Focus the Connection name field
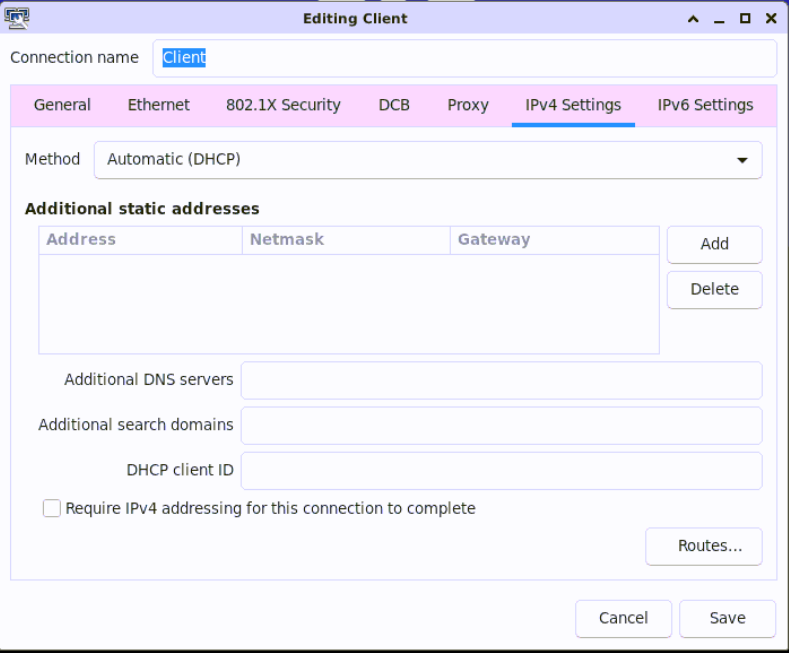The height and width of the screenshot is (653, 789). 464,58
